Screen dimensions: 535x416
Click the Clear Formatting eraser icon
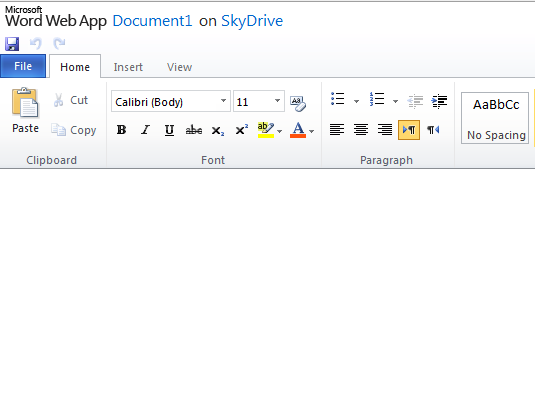click(x=298, y=103)
